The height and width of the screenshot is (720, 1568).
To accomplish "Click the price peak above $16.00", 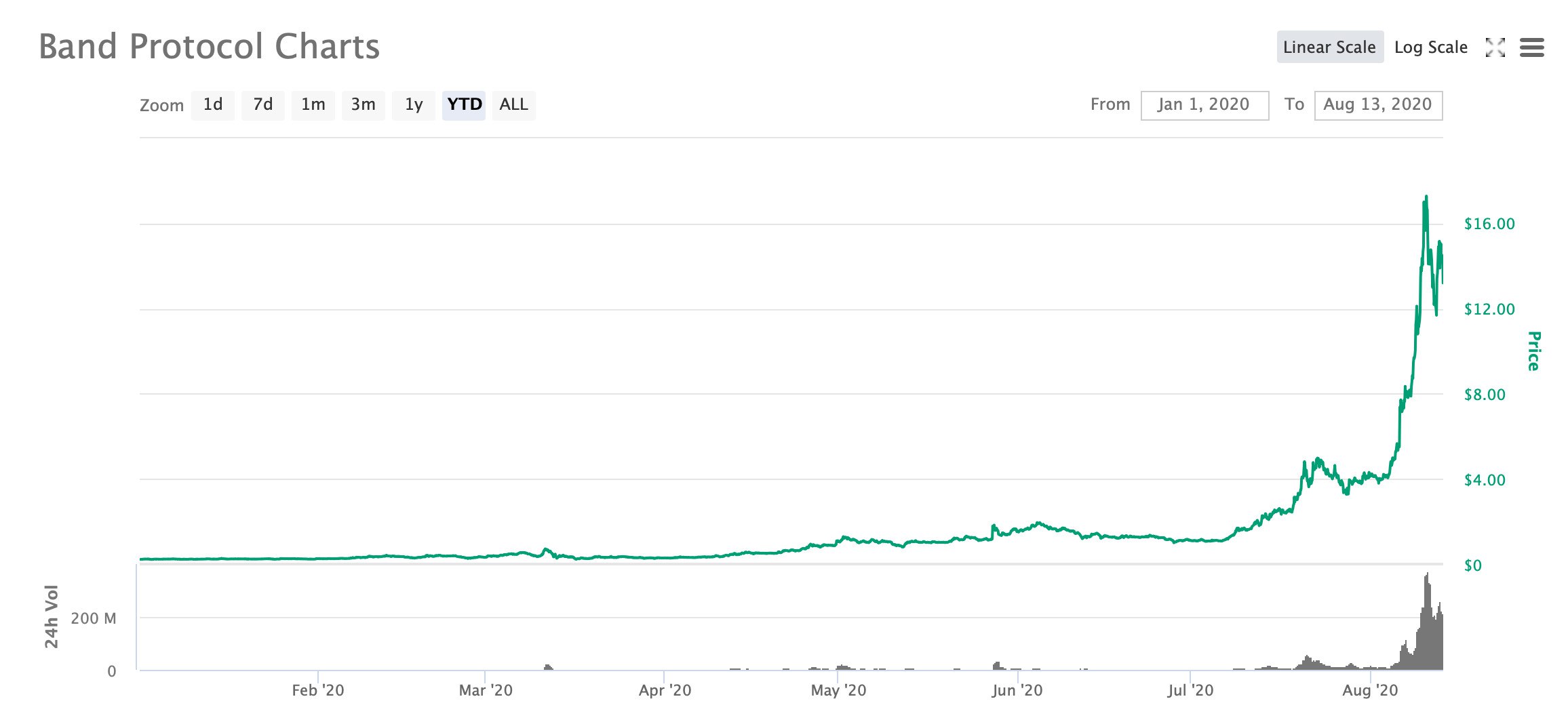I will pyautogui.click(x=1426, y=197).
